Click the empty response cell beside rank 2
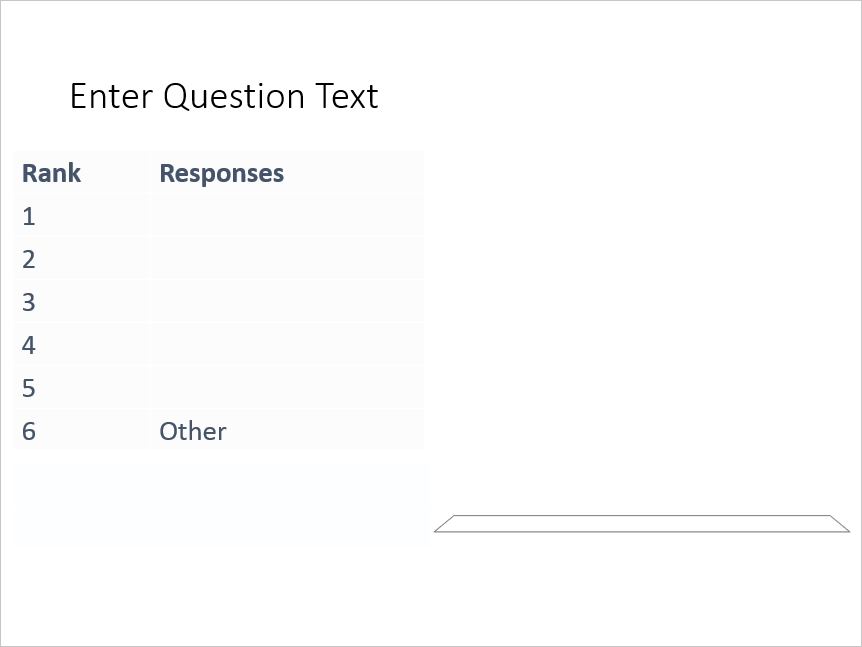 pyautogui.click(x=287, y=259)
